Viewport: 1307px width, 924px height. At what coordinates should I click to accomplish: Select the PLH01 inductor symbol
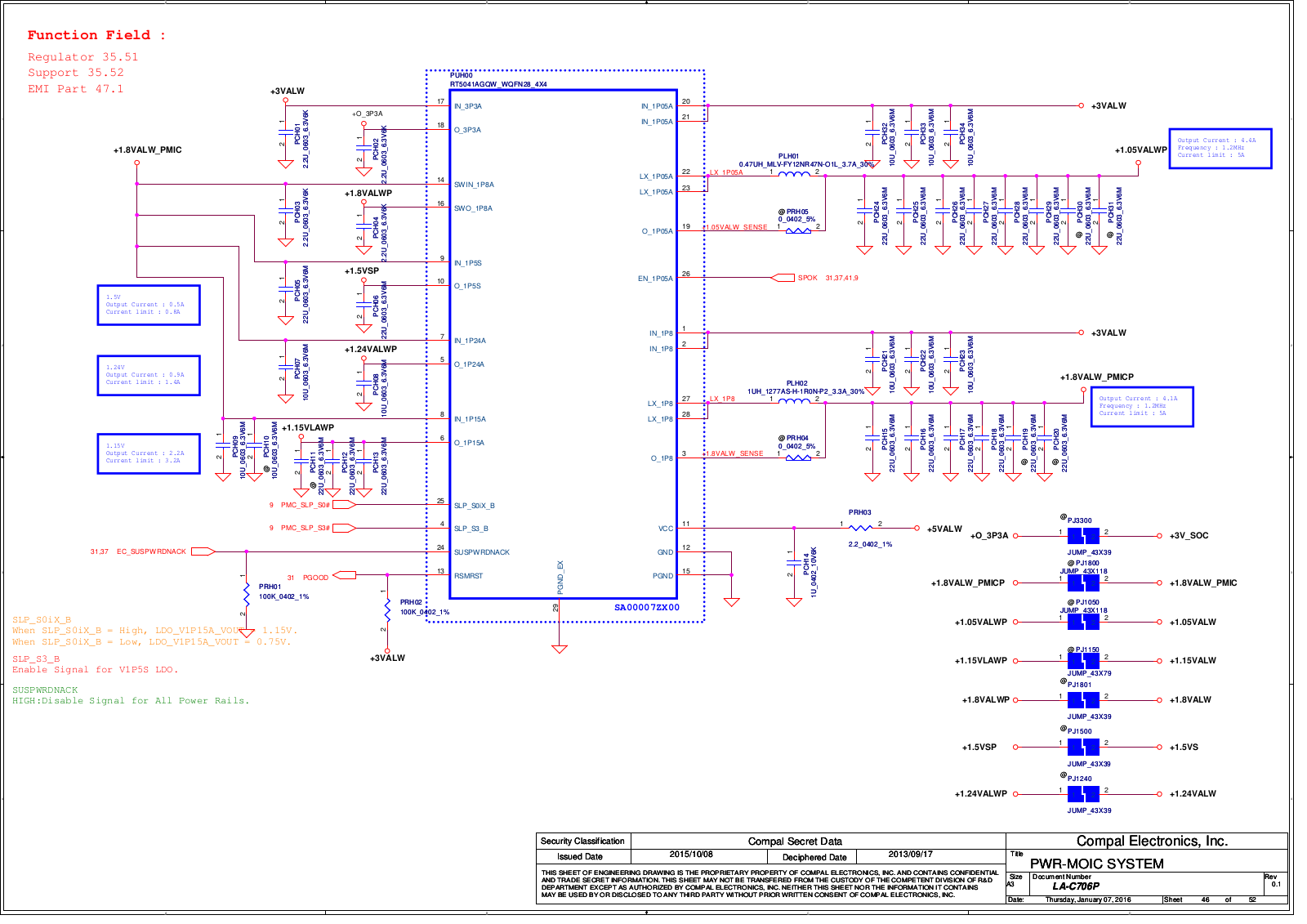[x=793, y=173]
